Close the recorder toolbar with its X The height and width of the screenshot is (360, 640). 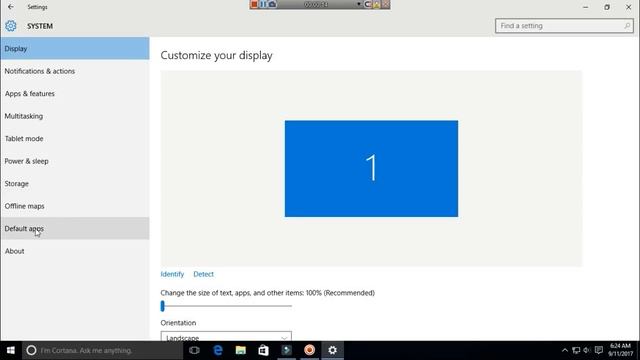pyautogui.click(x=386, y=4)
